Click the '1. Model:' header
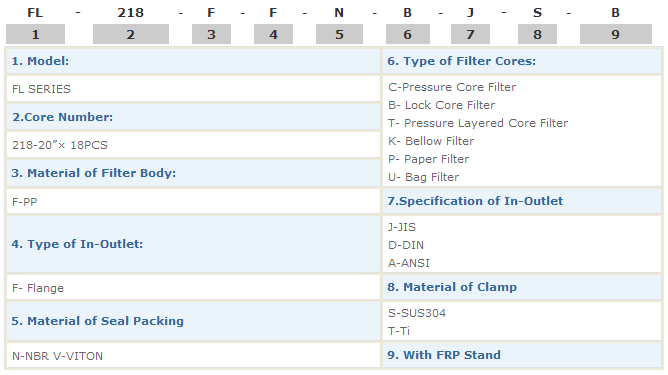Screen dimensions: 668x375 coord(193,61)
